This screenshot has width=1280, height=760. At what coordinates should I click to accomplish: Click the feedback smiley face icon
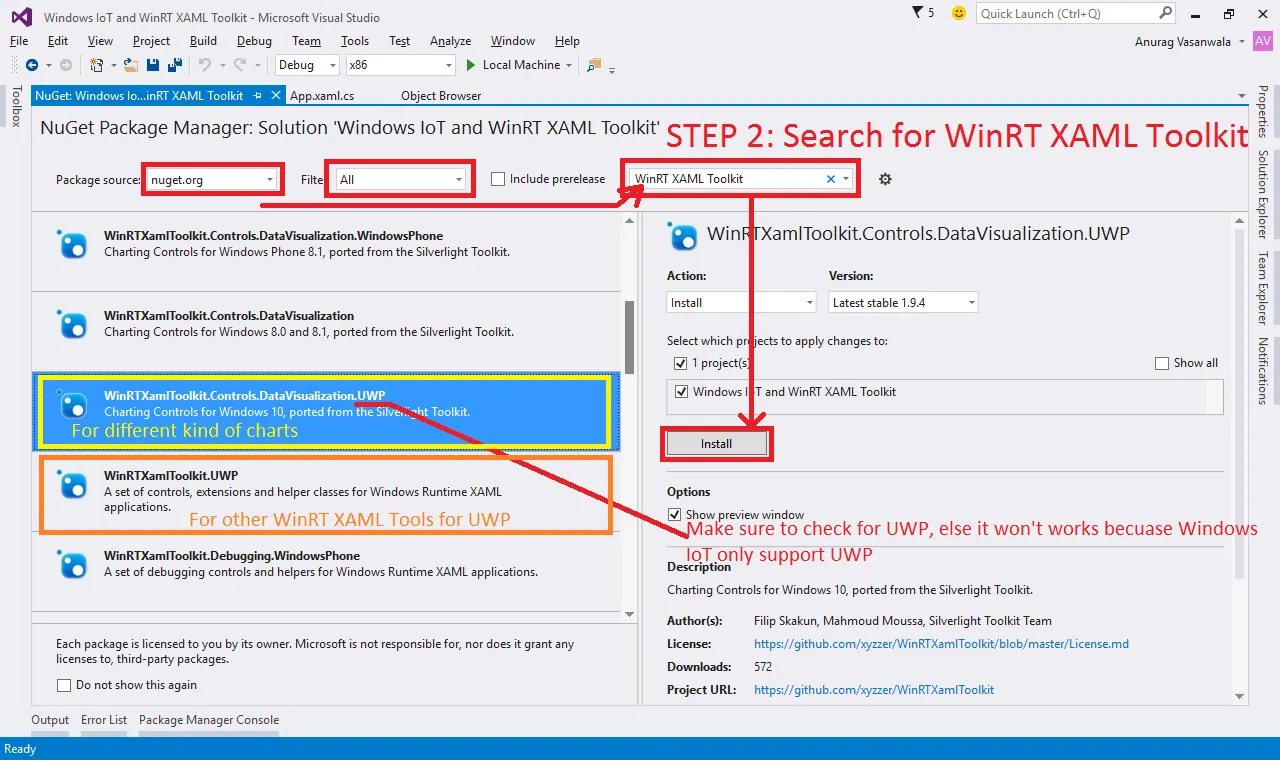(958, 13)
